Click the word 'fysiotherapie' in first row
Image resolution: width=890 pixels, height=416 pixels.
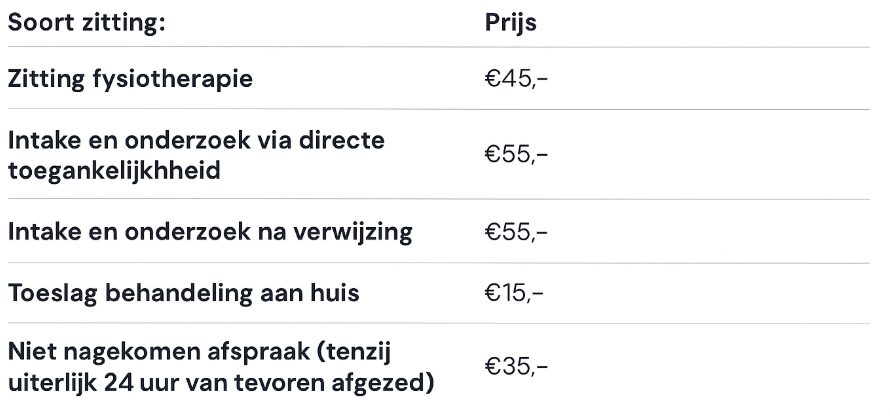coord(173,79)
